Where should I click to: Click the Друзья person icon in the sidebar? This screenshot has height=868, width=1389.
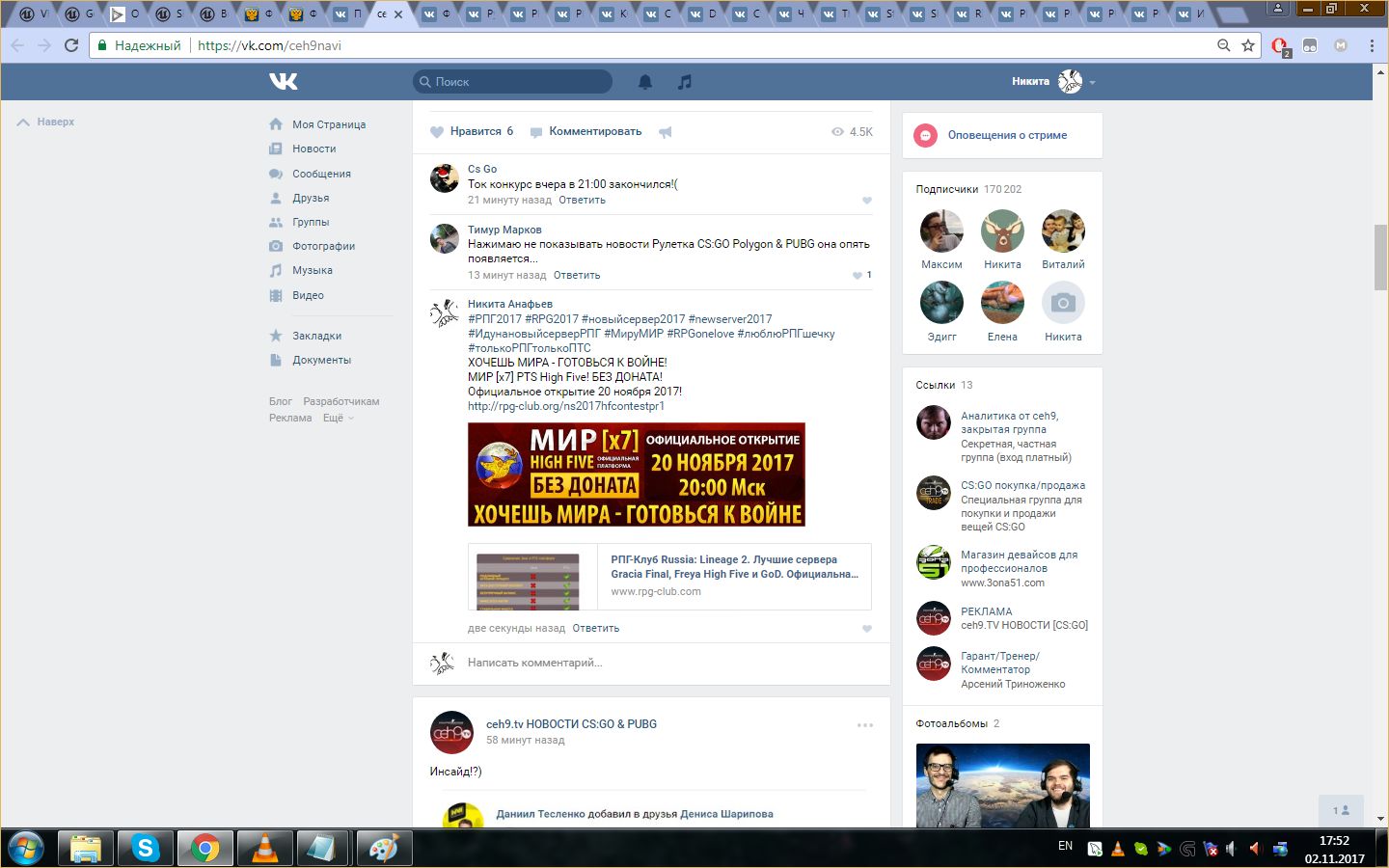point(276,198)
